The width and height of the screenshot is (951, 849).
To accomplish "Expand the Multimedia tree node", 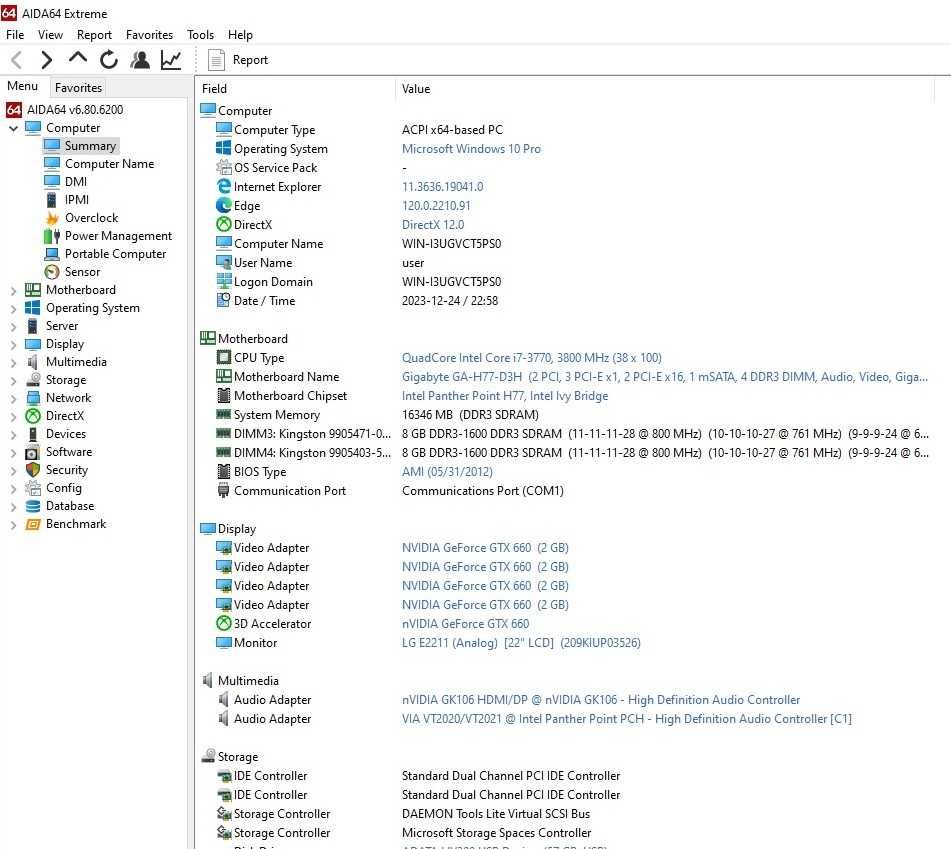I will pos(13,363).
